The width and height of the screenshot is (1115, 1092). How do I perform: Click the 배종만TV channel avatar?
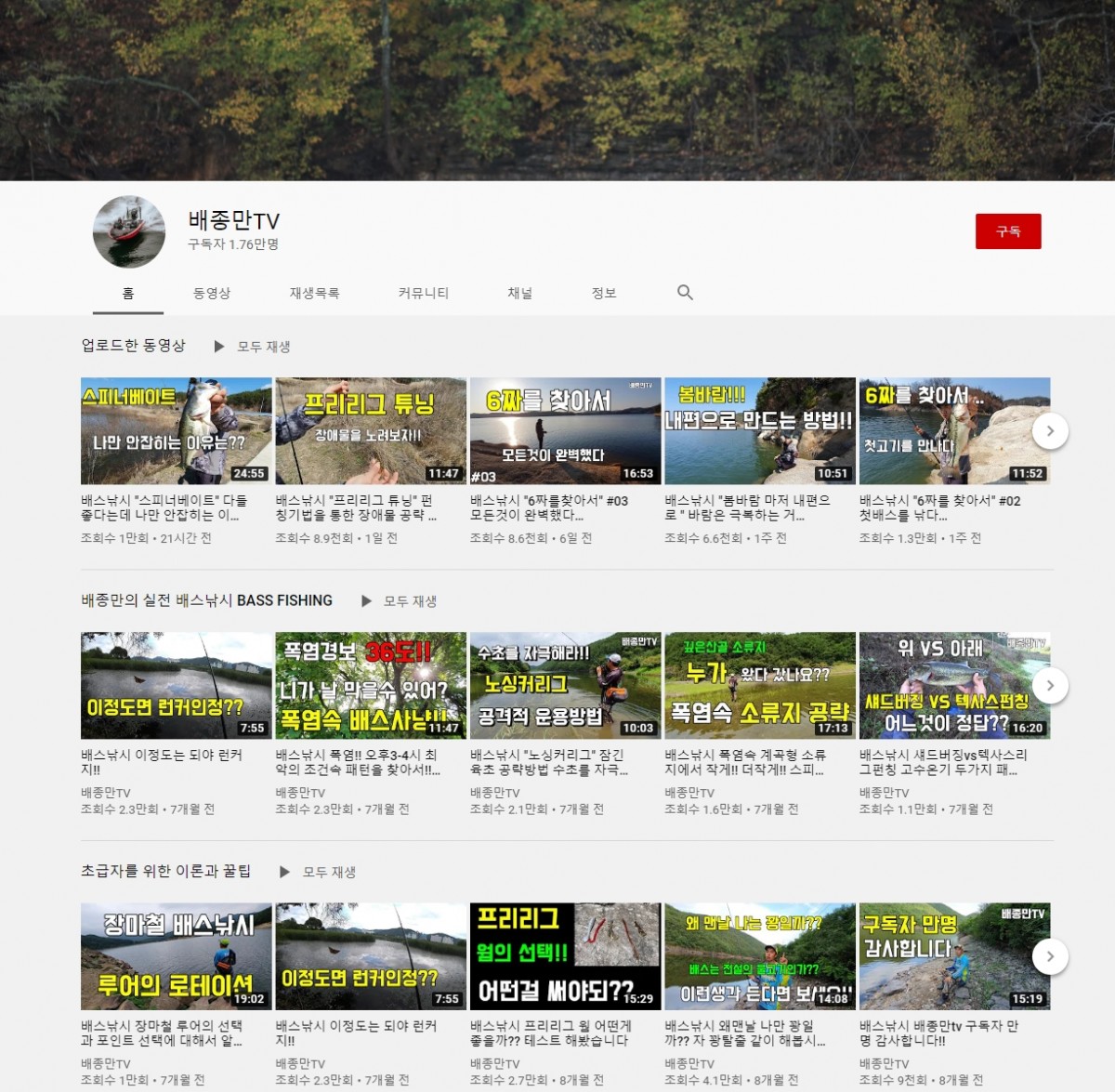click(129, 232)
